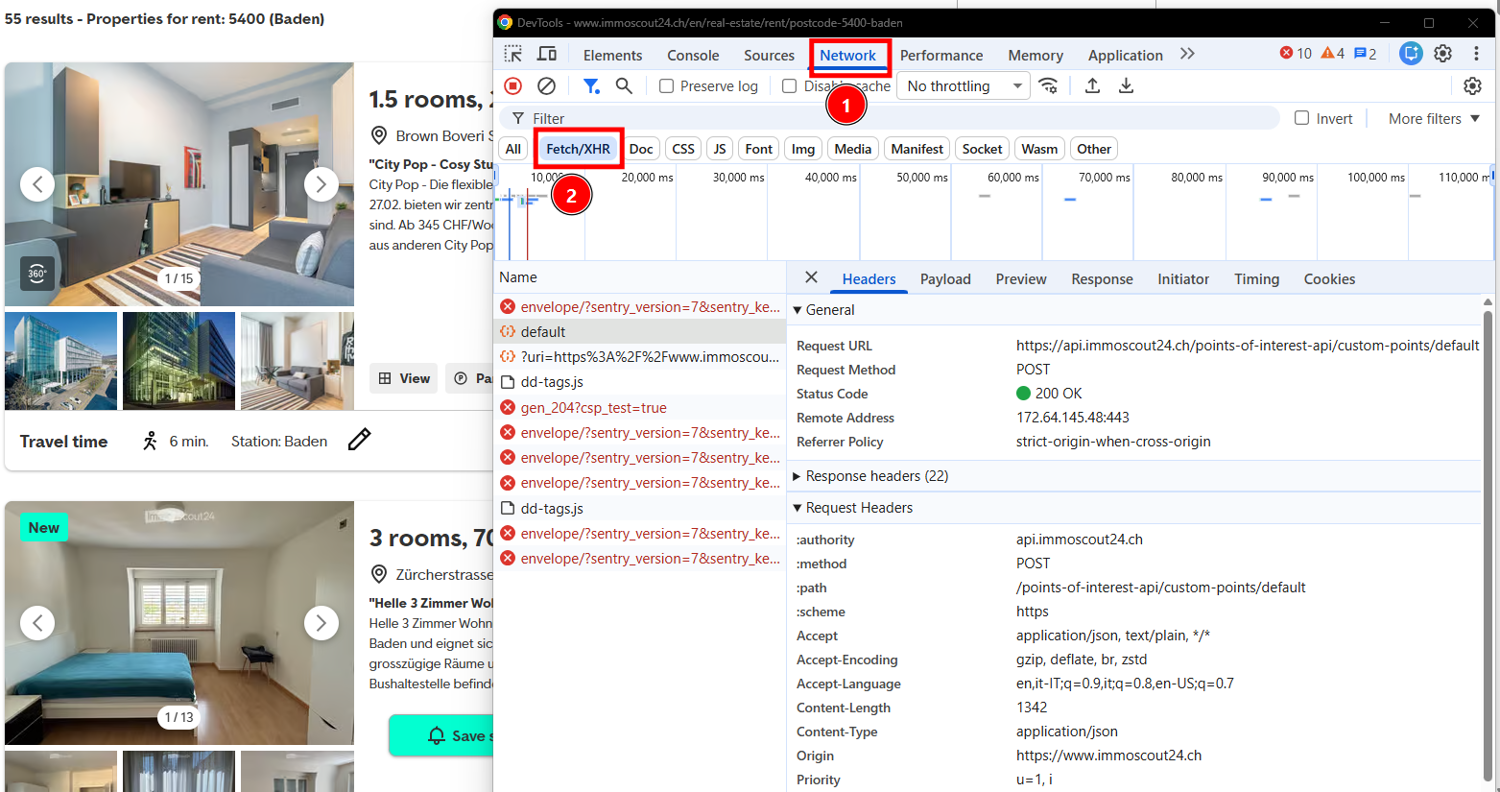Select the gen_204?csp_test=true request
Screen dimensions: 1500x792
click(640, 408)
